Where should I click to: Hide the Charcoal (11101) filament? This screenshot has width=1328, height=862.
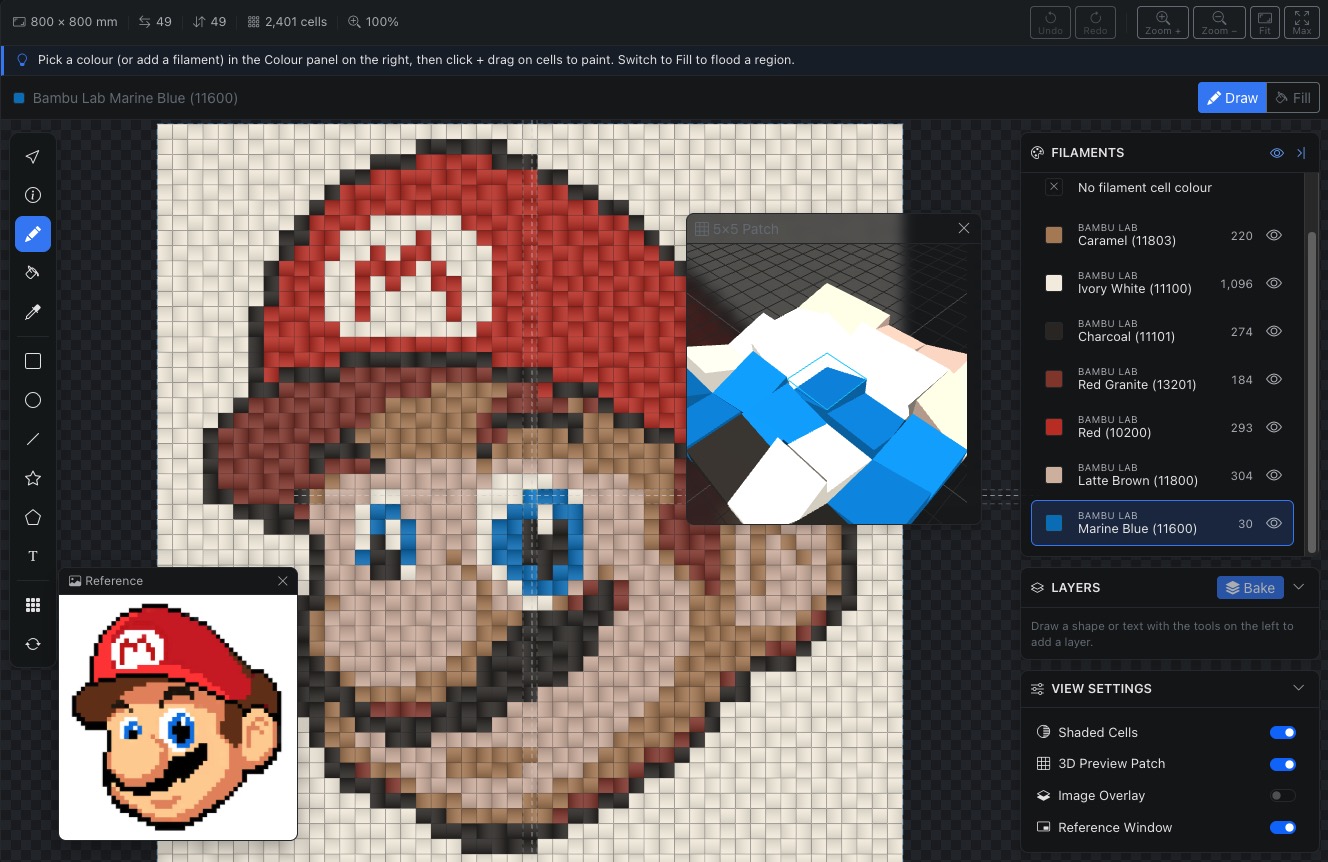[1274, 331]
